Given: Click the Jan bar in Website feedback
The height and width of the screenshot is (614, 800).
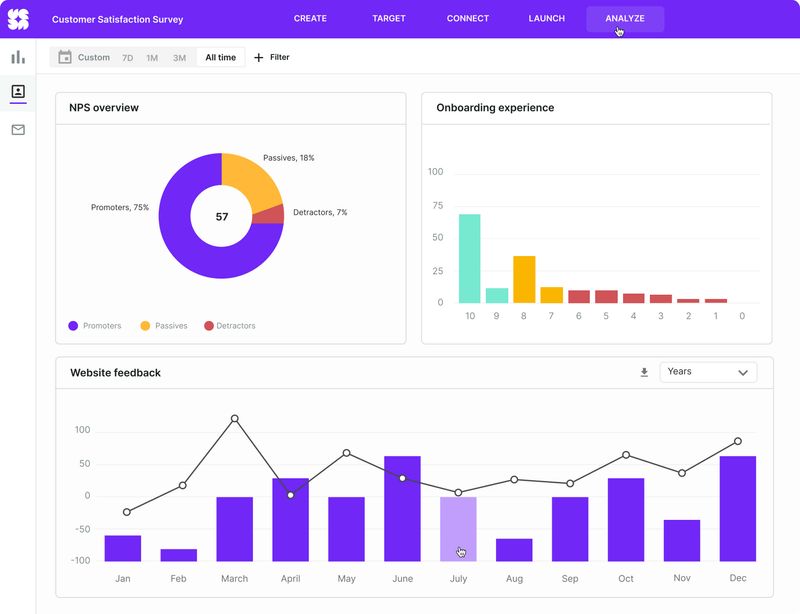Looking at the screenshot, I should [x=122, y=549].
